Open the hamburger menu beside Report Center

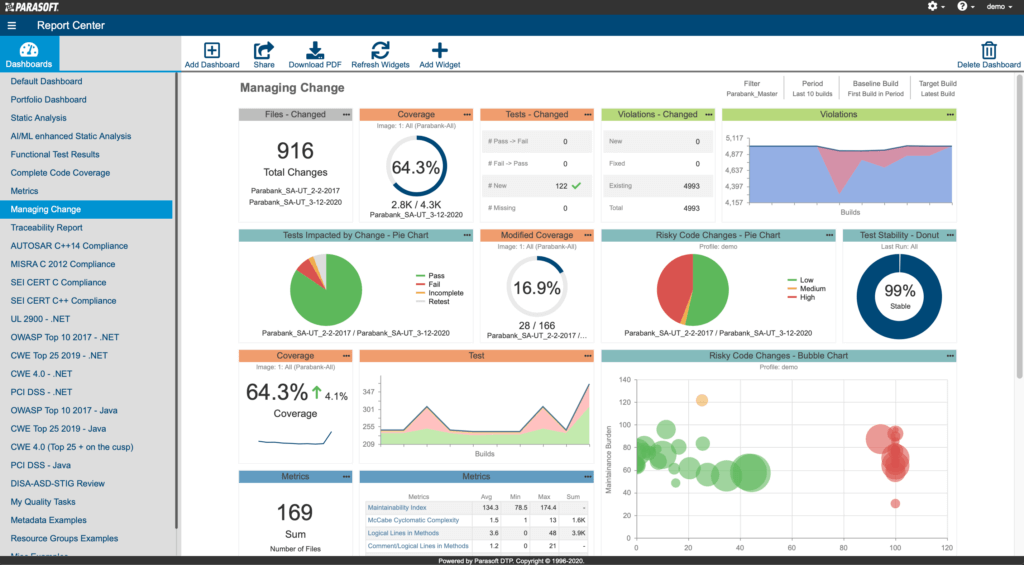click(12, 25)
